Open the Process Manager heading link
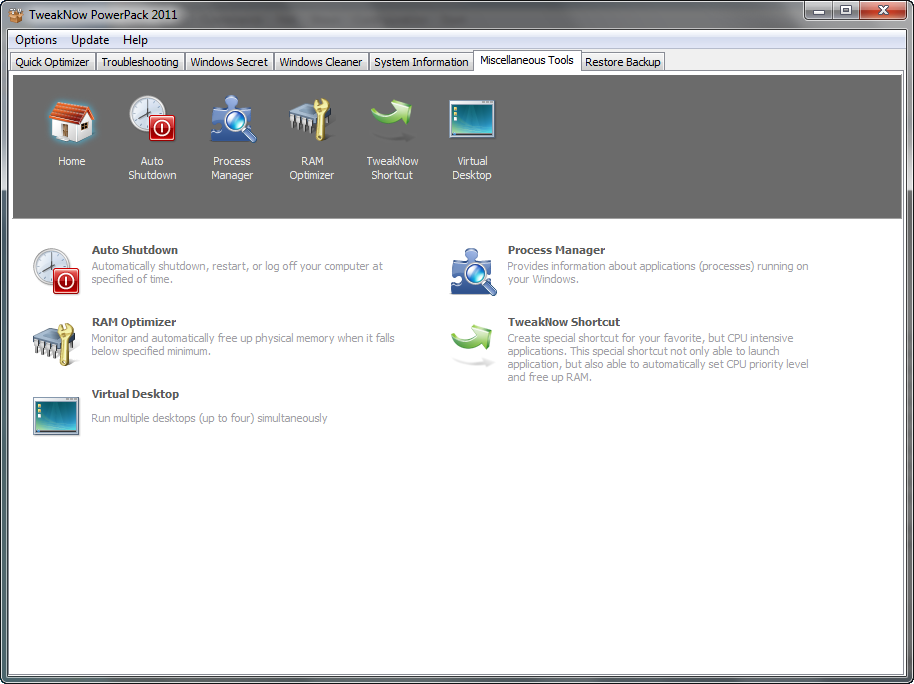 pos(556,250)
